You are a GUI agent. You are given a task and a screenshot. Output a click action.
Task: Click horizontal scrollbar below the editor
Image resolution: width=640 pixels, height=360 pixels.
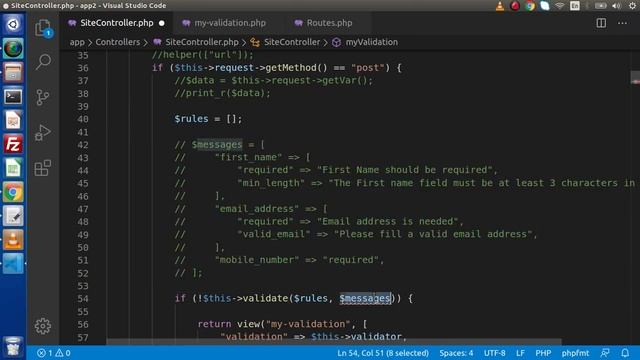(x=334, y=341)
